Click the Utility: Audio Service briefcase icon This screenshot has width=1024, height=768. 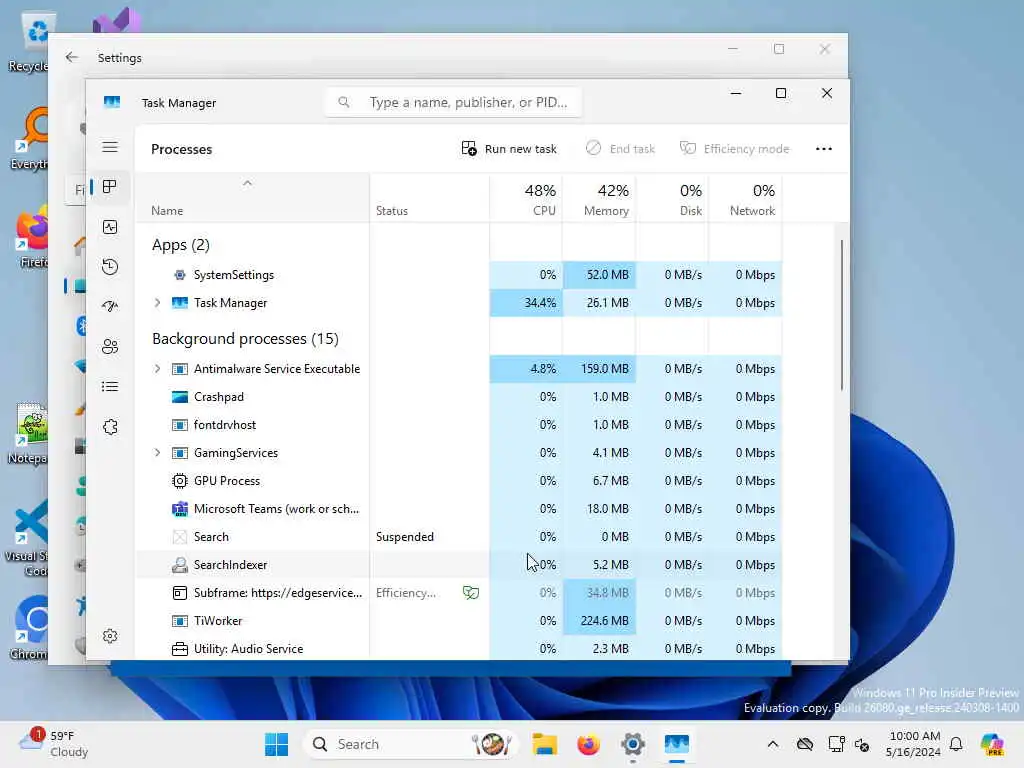tap(180, 648)
